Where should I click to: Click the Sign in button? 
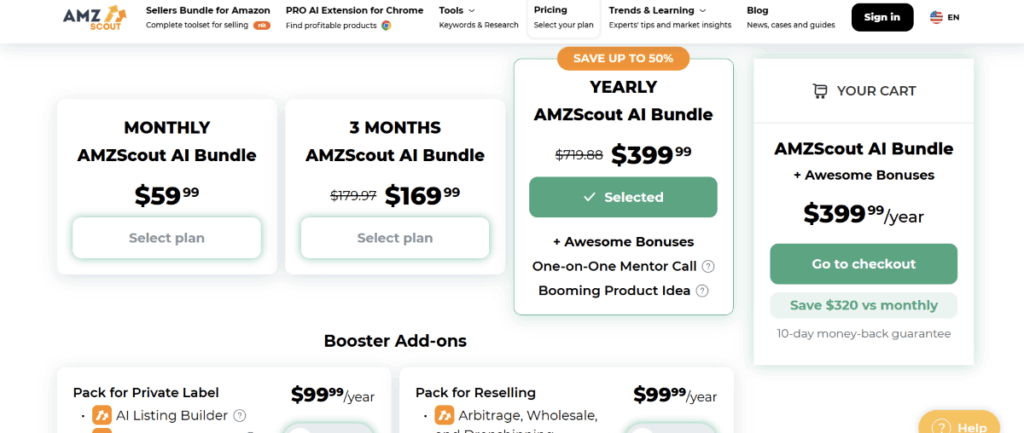coord(882,17)
